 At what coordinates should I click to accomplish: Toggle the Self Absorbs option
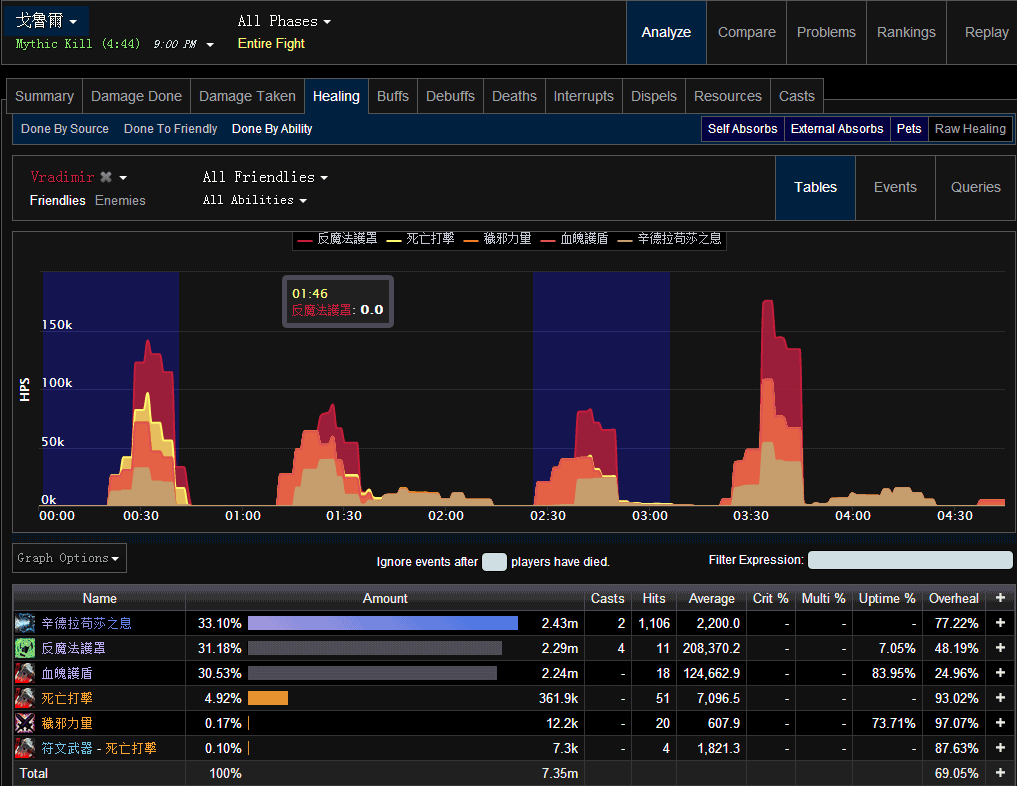(x=742, y=129)
